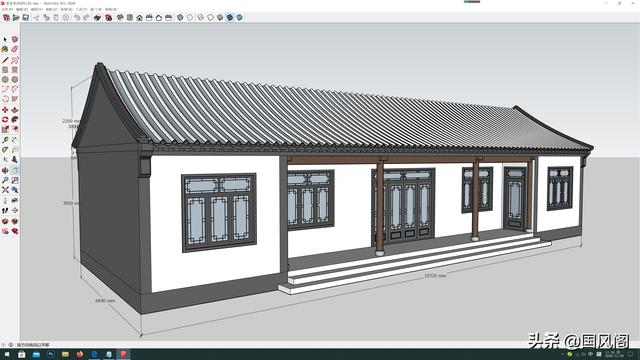640x360 pixels.
Task: Pick the Eraser tool in left toolbar
Action: pos(15,49)
